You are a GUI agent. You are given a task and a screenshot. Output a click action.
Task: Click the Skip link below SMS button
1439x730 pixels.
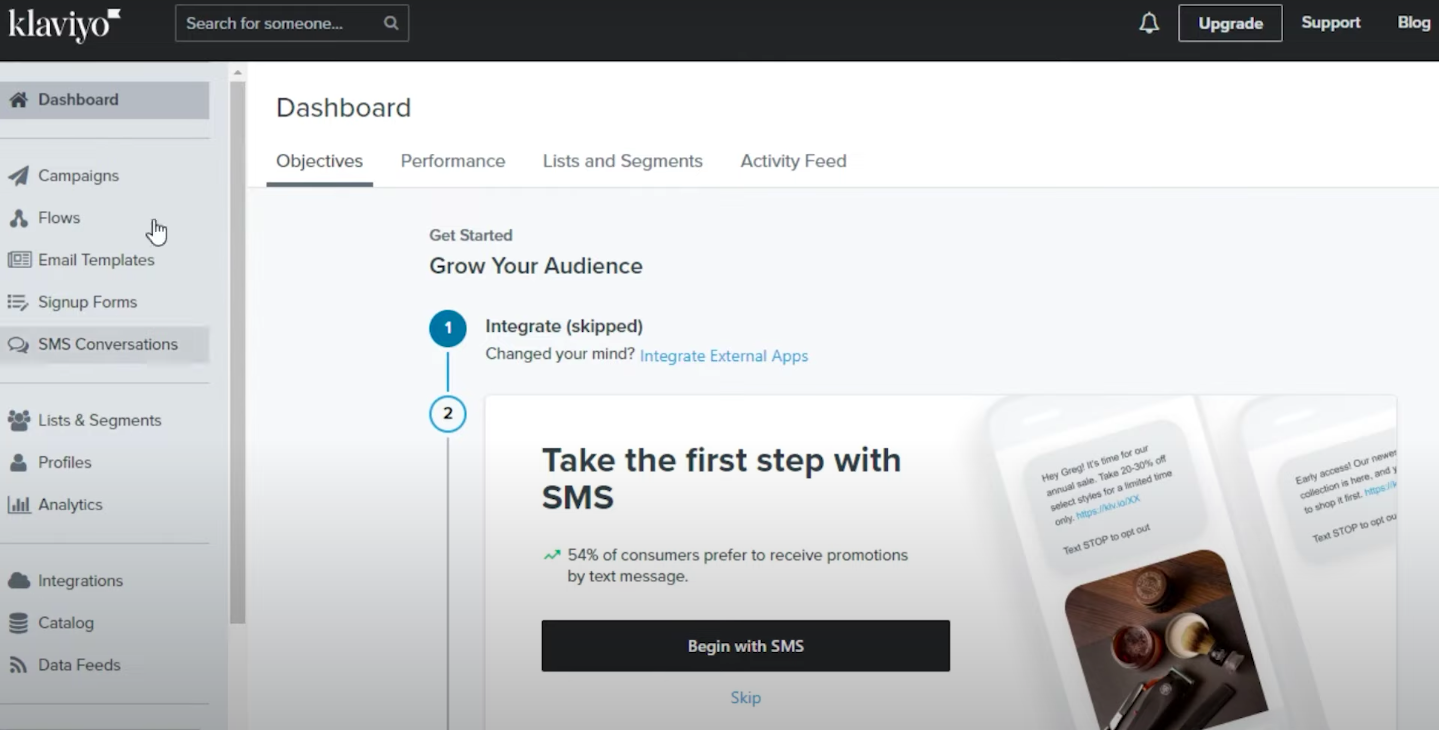click(x=745, y=698)
